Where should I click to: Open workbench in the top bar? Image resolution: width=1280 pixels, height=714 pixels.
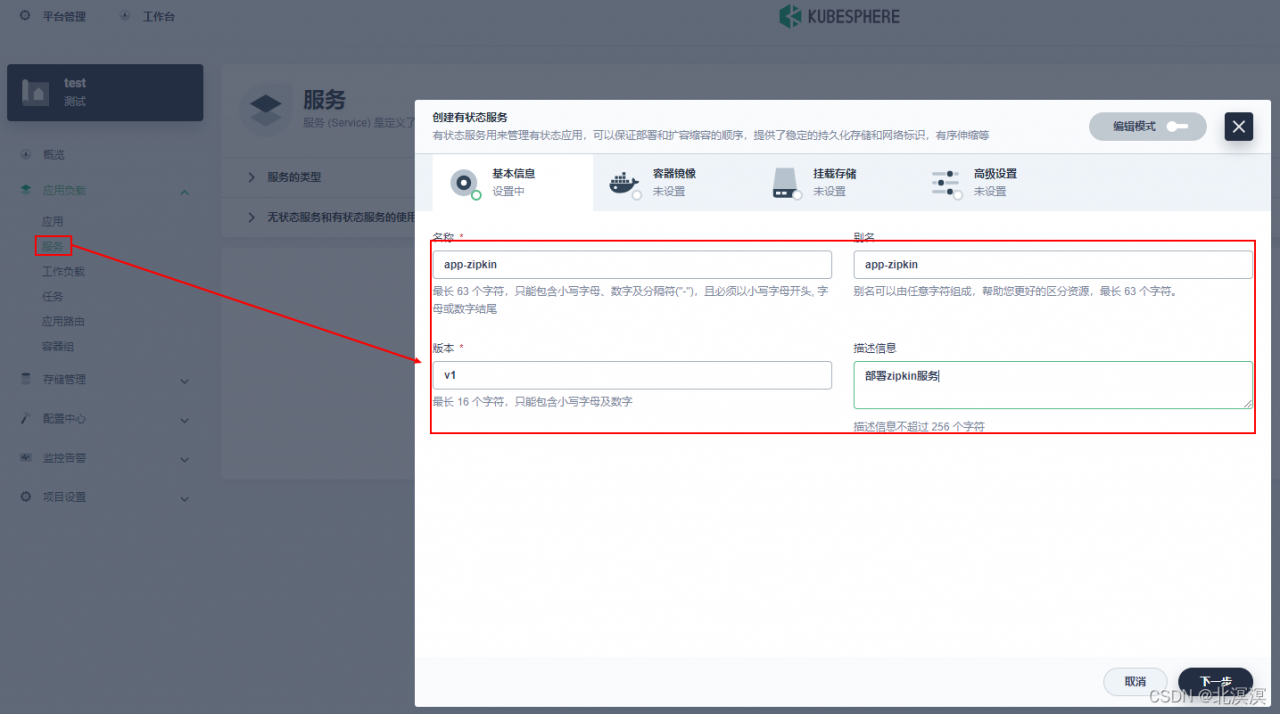(159, 17)
